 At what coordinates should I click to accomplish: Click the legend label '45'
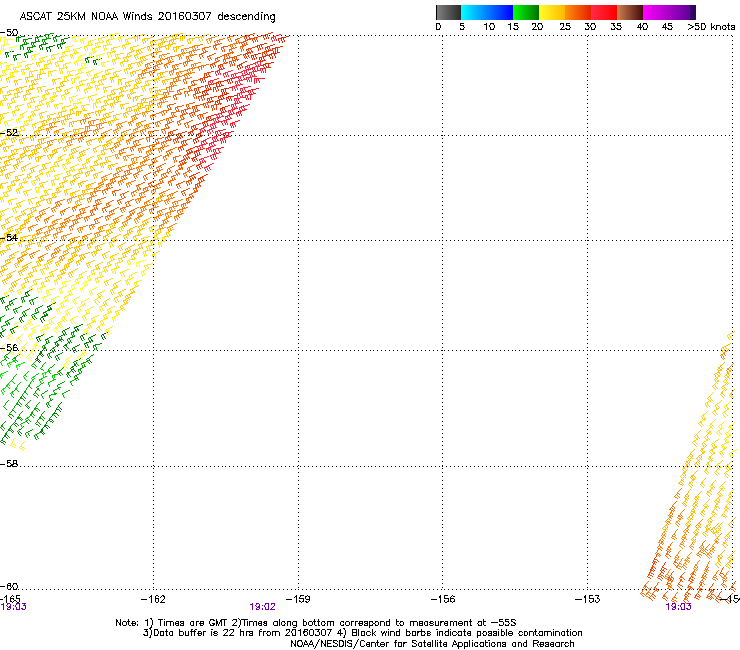[x=667, y=27]
